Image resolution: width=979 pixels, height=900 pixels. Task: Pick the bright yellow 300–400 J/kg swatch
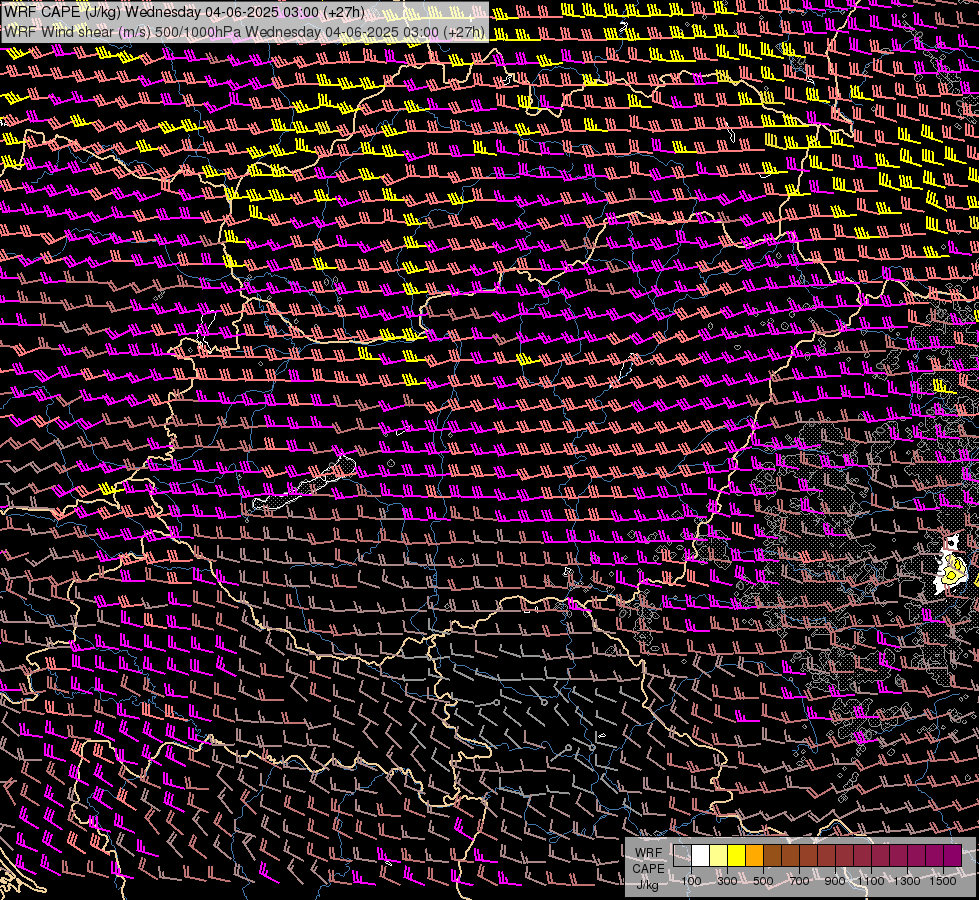(737, 856)
